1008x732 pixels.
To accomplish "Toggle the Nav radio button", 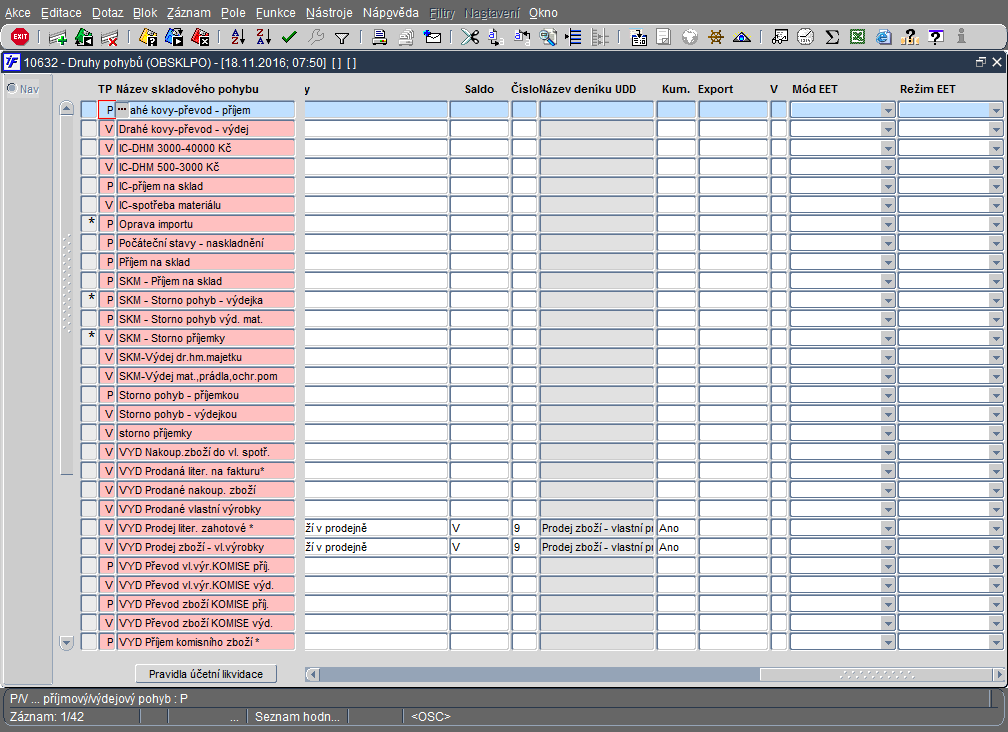I will (12, 88).
